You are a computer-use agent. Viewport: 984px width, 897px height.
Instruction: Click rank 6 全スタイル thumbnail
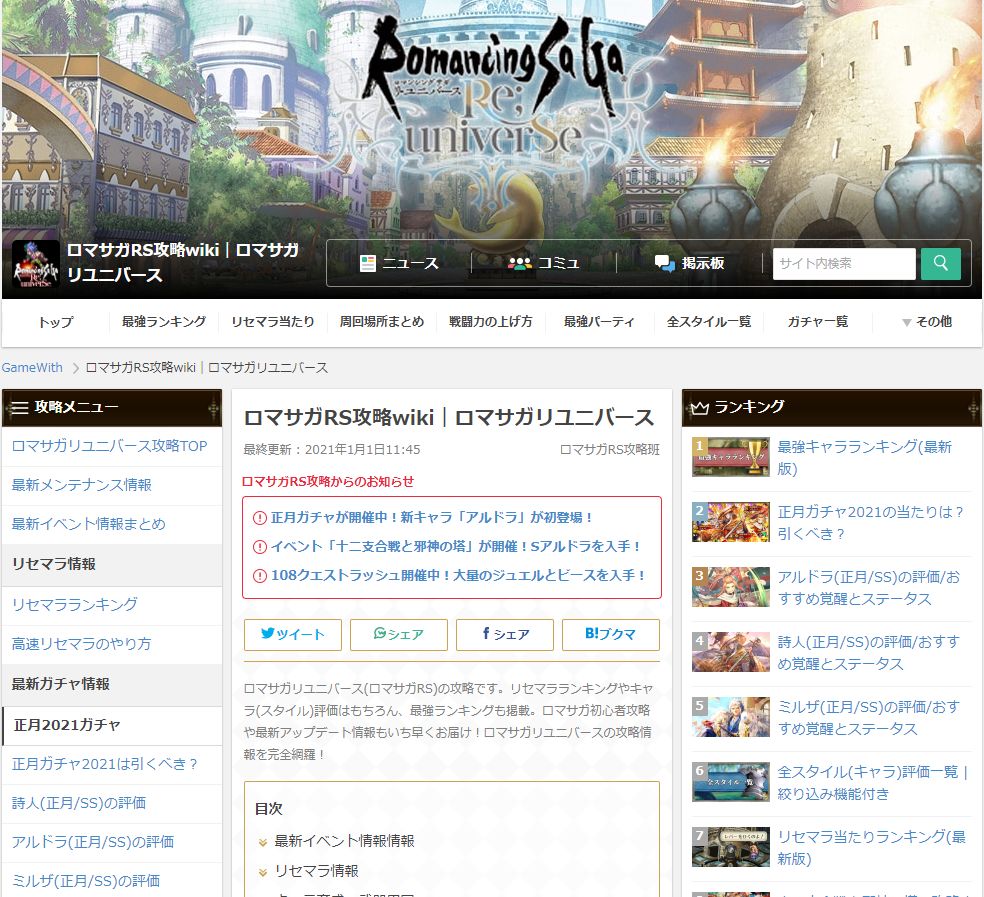730,782
